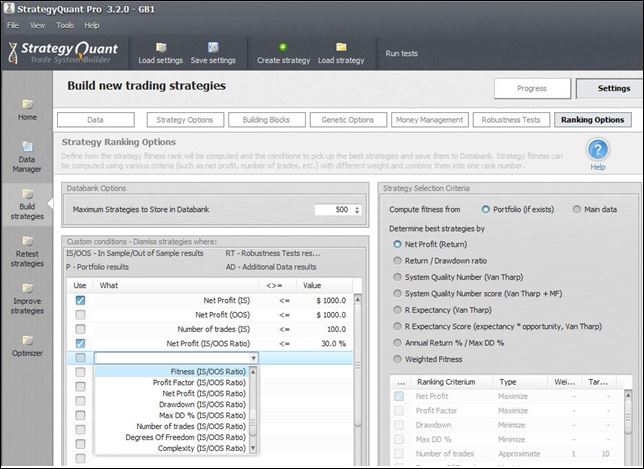Uncheck the Net Profit (IS) condition checkbox
The width and height of the screenshot is (644, 469).
coord(80,300)
